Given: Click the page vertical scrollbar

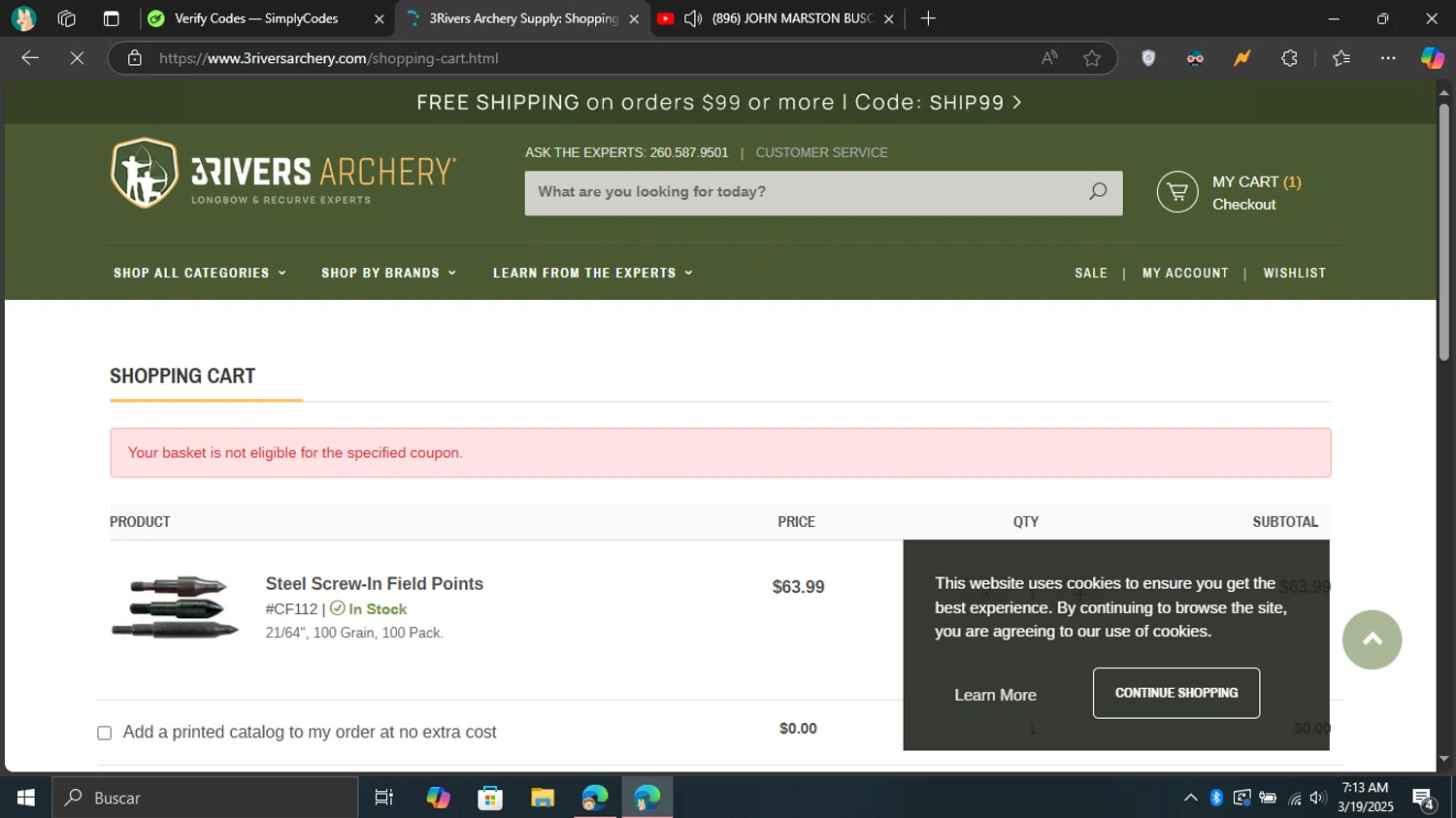Looking at the screenshot, I should [1444, 233].
